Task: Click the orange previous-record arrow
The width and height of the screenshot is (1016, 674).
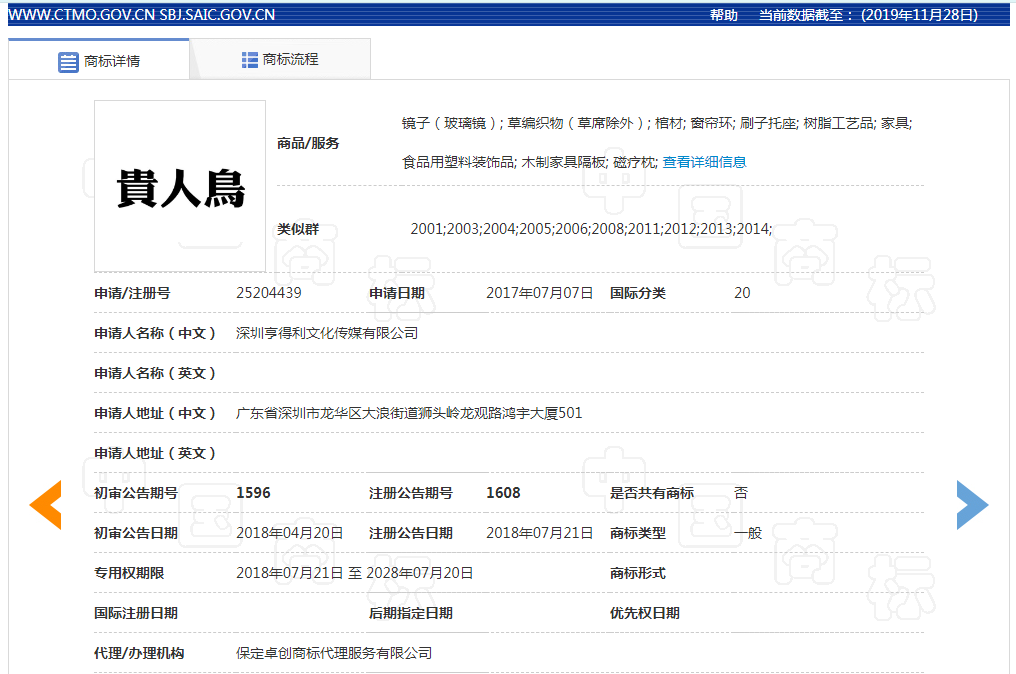Action: [46, 505]
